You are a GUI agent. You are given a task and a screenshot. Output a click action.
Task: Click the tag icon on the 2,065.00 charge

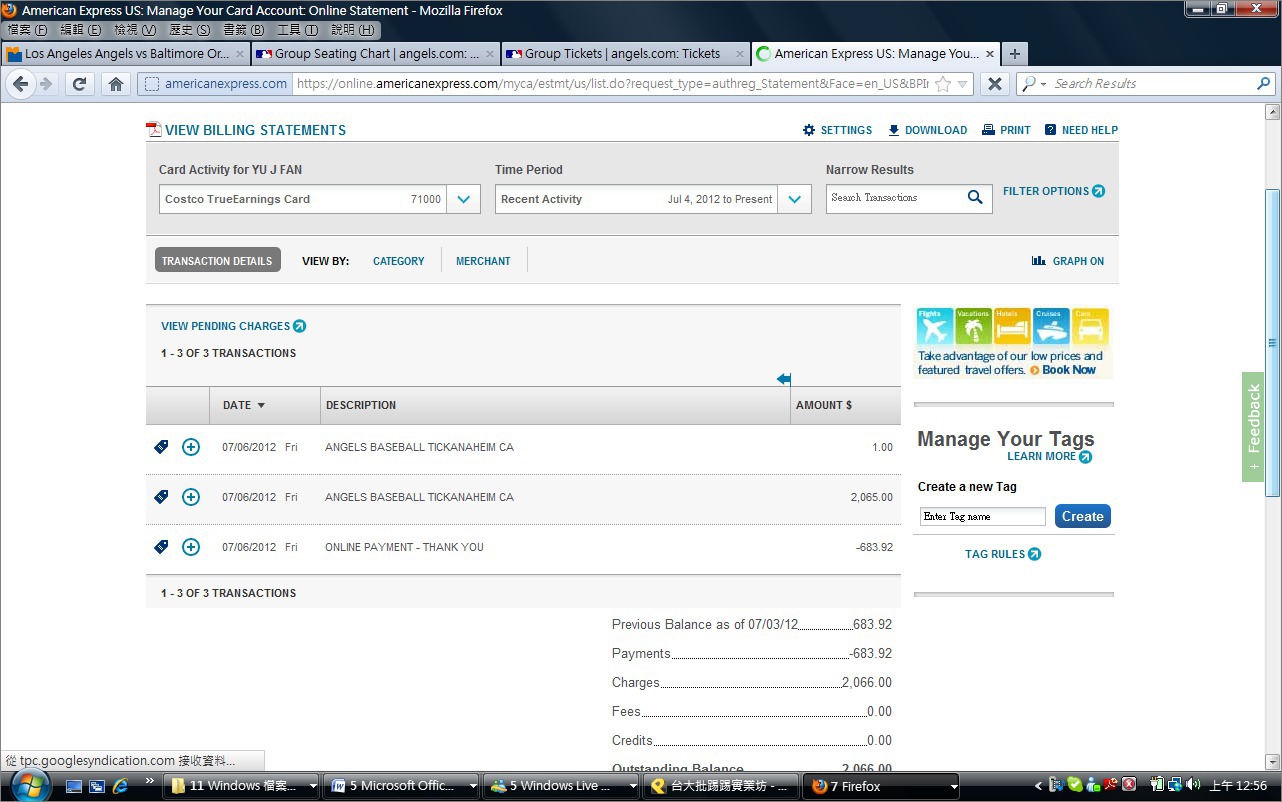pos(161,497)
